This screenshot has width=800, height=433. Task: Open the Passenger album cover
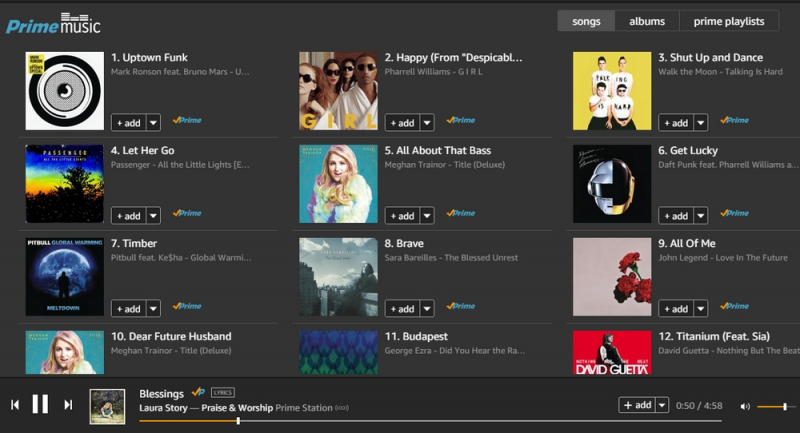65,184
